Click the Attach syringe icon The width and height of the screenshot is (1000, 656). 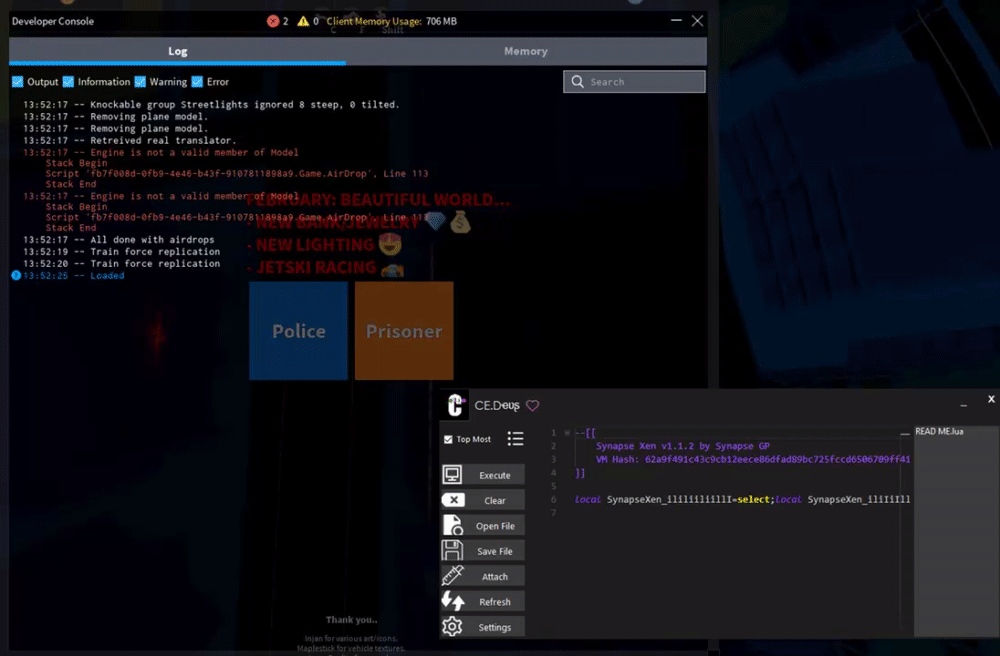(x=452, y=575)
